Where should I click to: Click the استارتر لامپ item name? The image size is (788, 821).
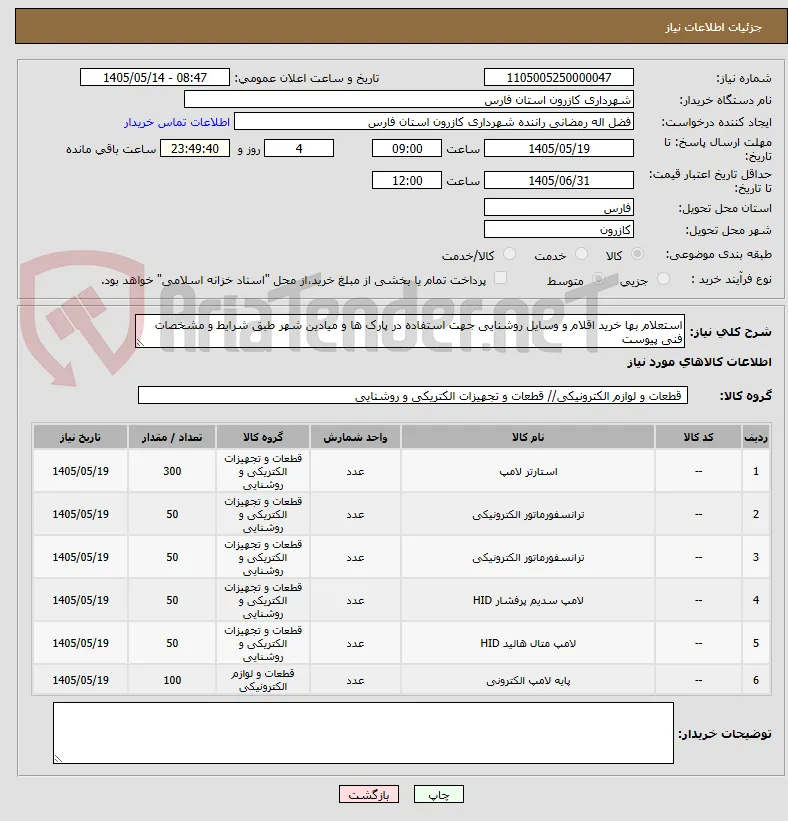coord(528,471)
